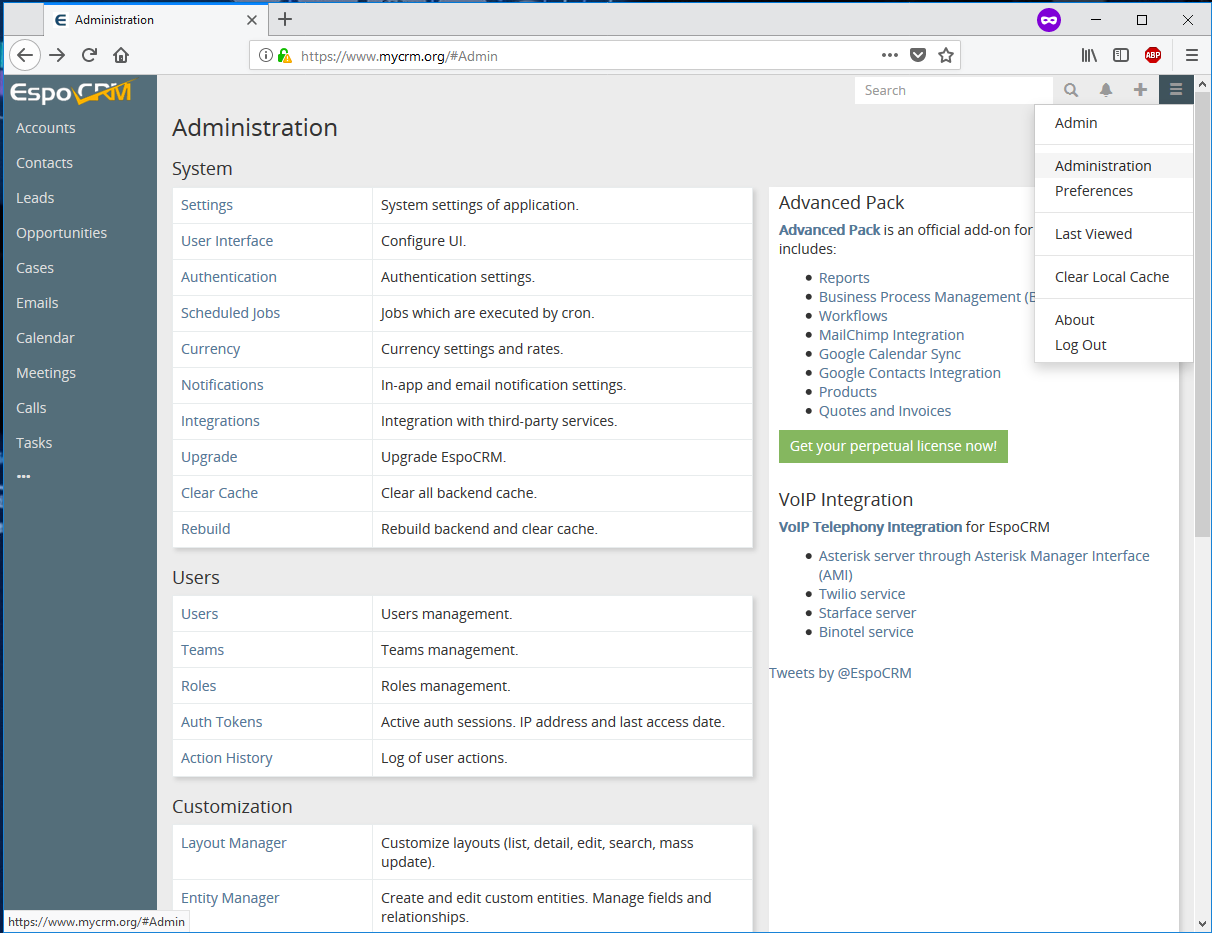
Task: Open the Firefox library icon
Action: point(1089,56)
